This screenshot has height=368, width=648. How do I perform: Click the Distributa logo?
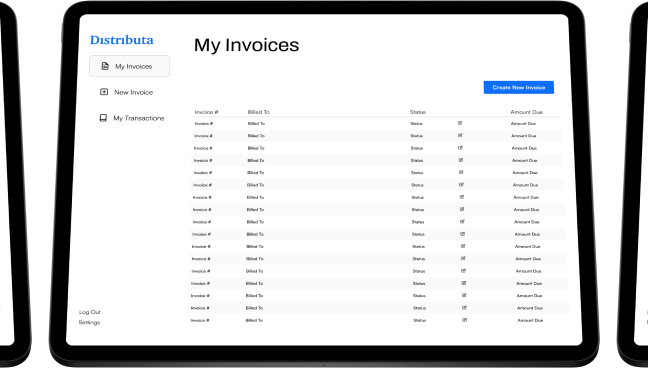tap(122, 40)
